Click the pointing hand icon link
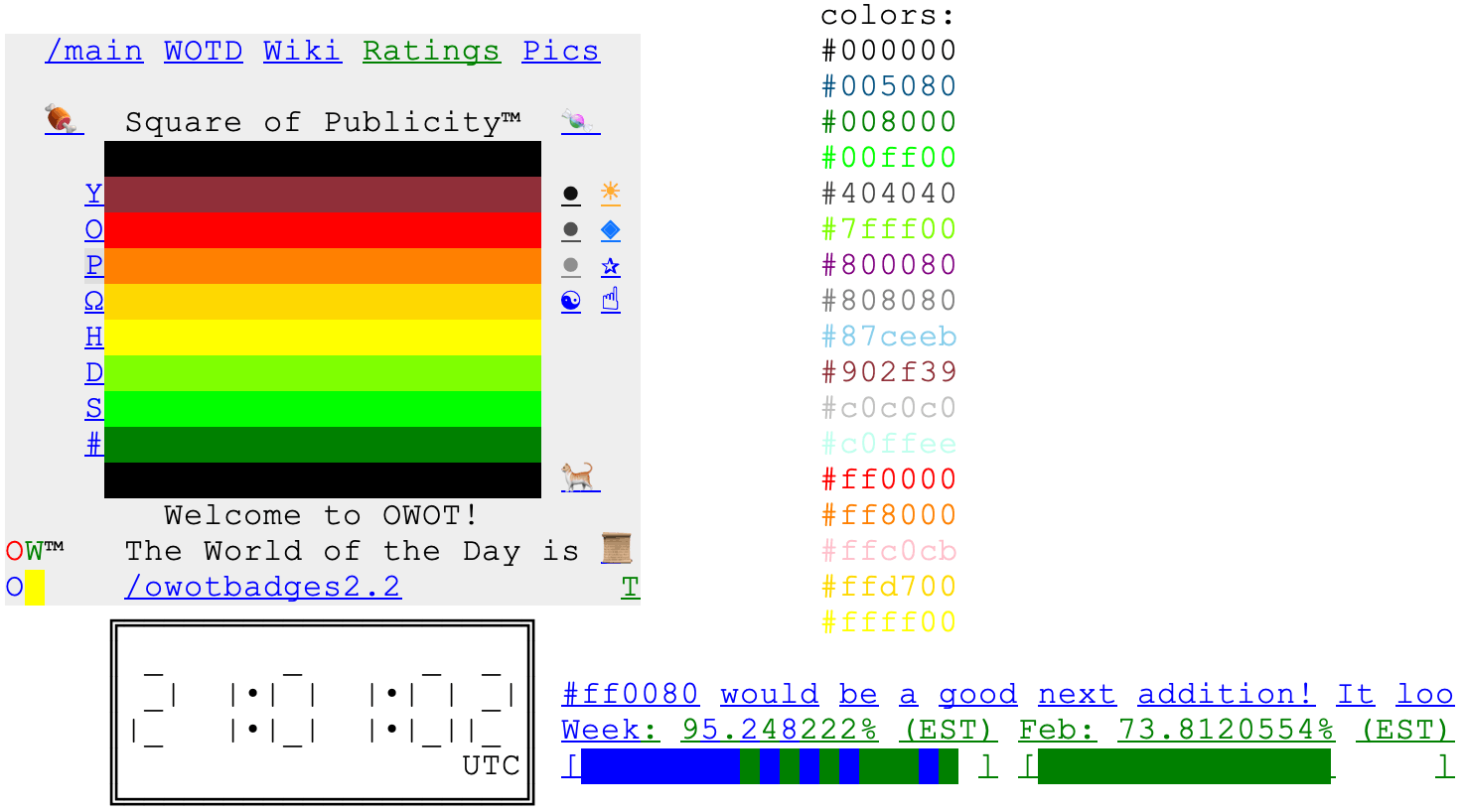 click(x=610, y=301)
